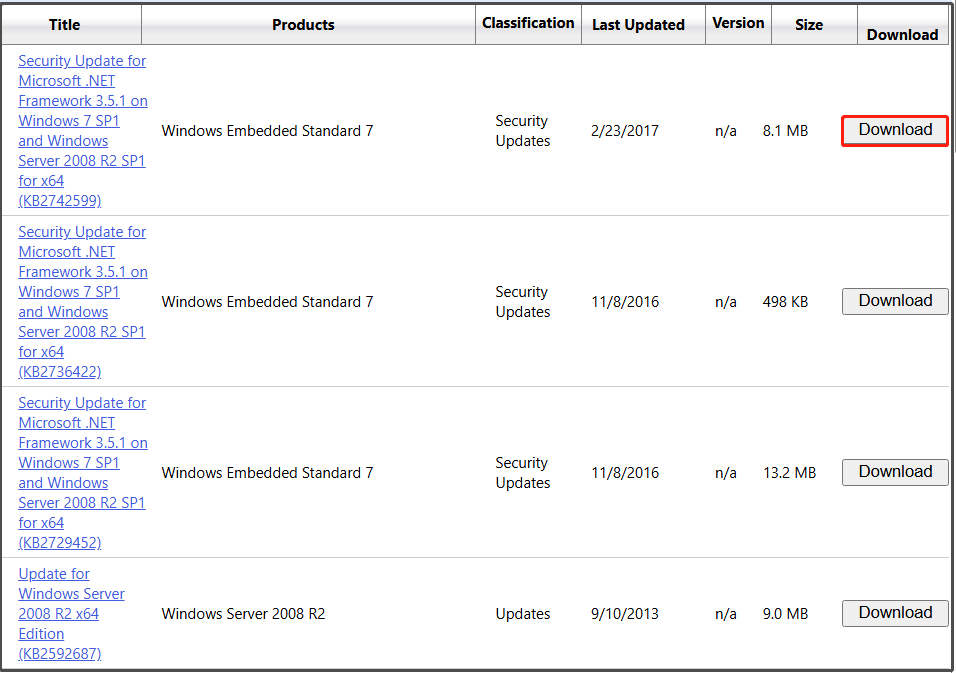The height and width of the screenshot is (673, 956).
Task: Click the size value 498 KB
Action: coord(785,302)
